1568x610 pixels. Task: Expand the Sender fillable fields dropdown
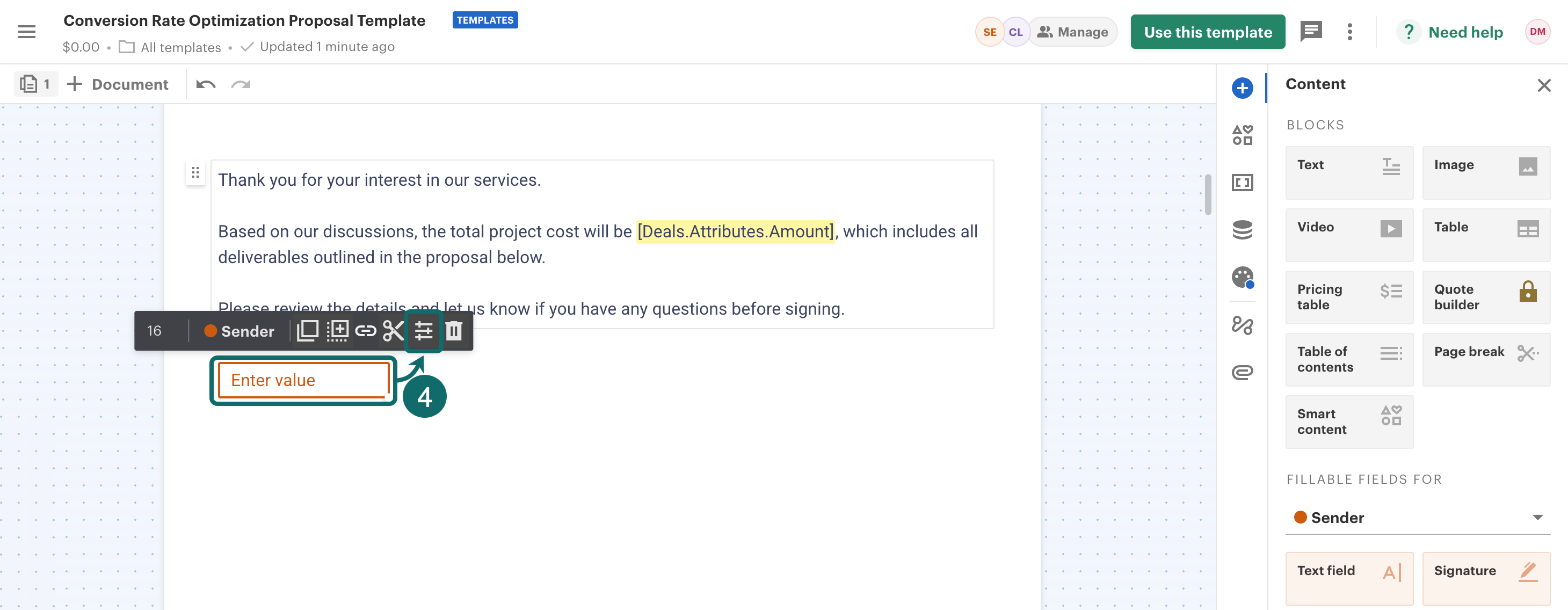tap(1417, 518)
